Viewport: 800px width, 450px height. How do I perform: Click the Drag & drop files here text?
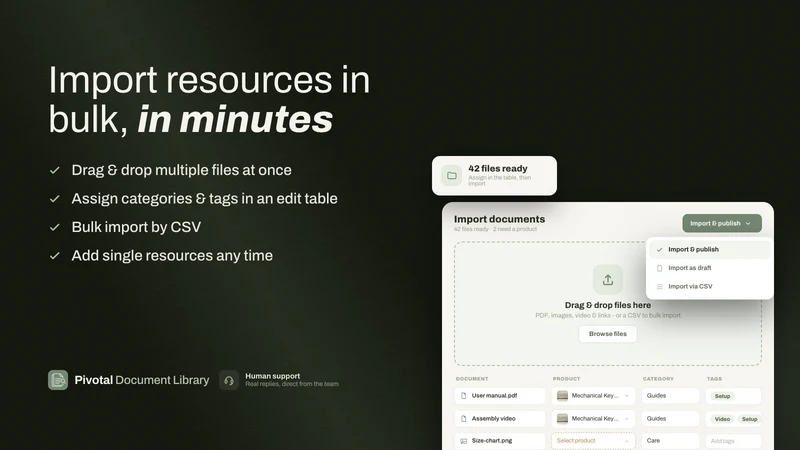pos(608,305)
